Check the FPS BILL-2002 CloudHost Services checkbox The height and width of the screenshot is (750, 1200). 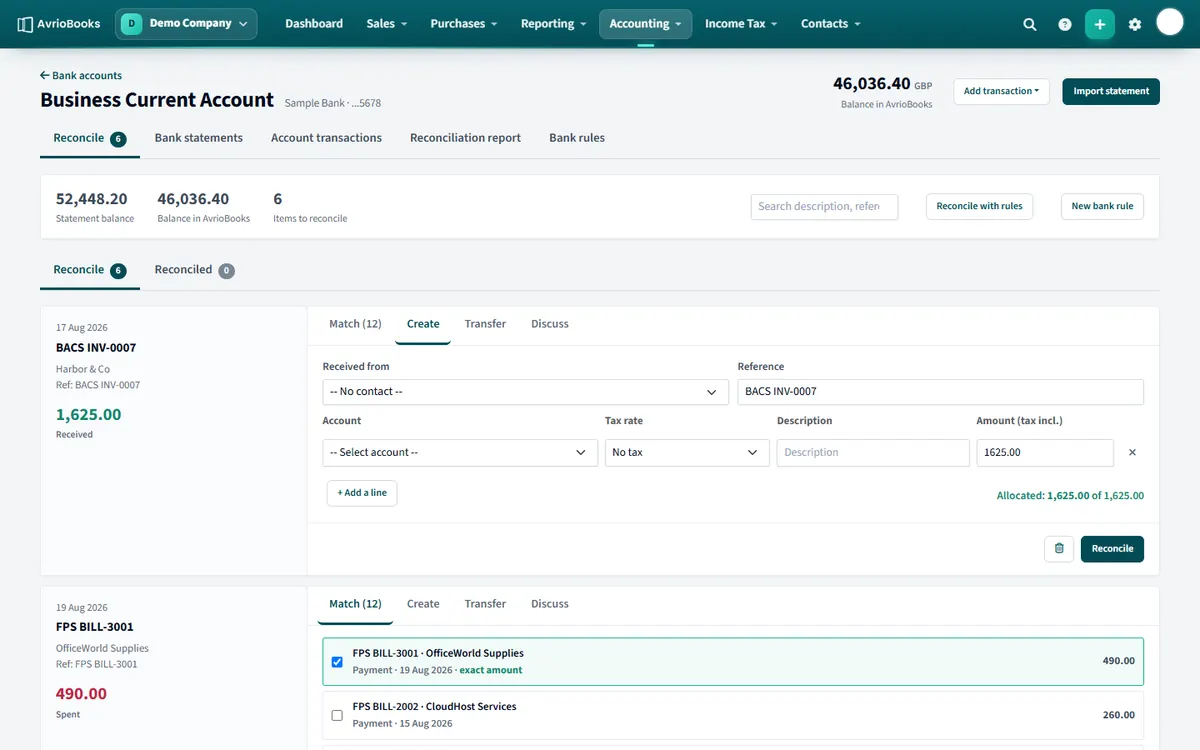[x=337, y=715]
